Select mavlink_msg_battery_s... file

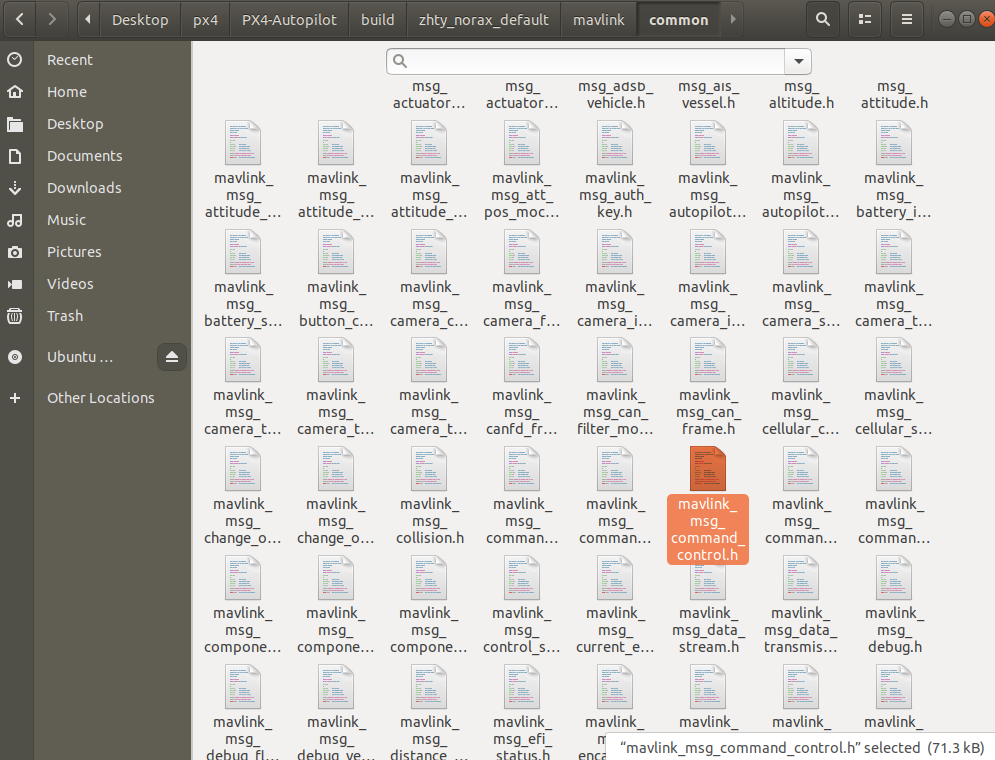(x=243, y=279)
